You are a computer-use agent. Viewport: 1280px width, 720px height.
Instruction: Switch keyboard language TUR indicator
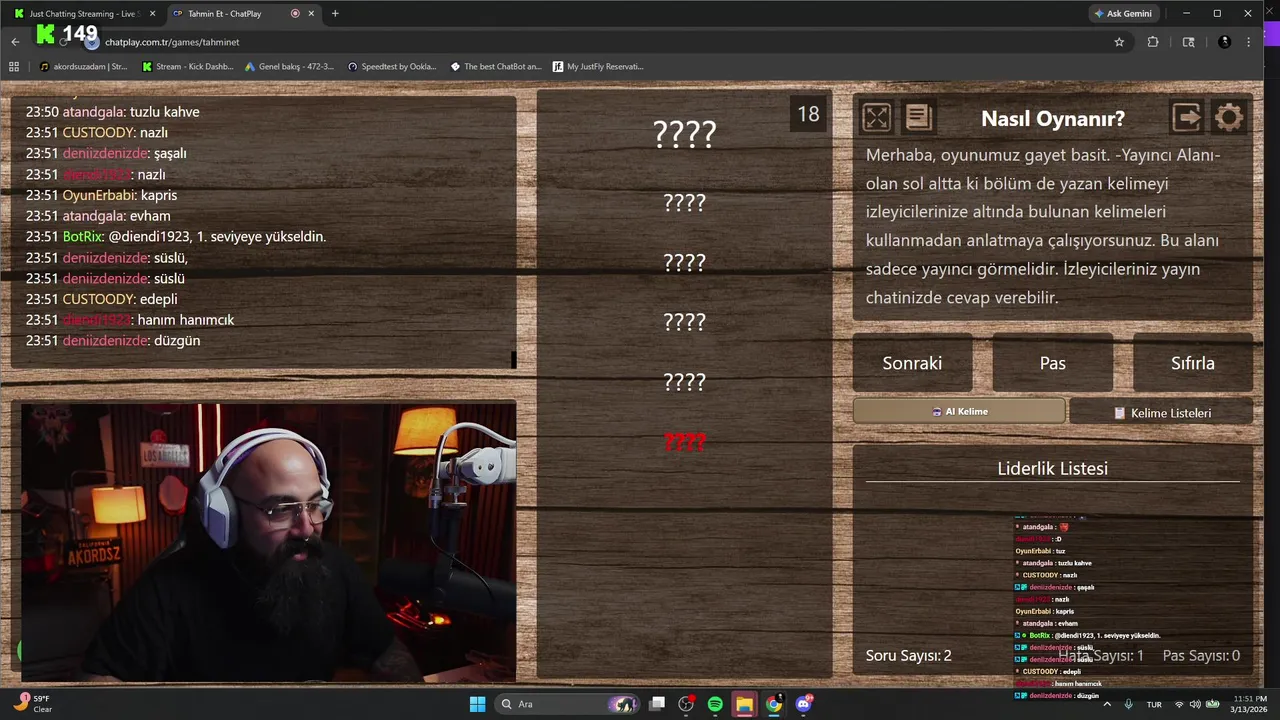(x=1154, y=704)
